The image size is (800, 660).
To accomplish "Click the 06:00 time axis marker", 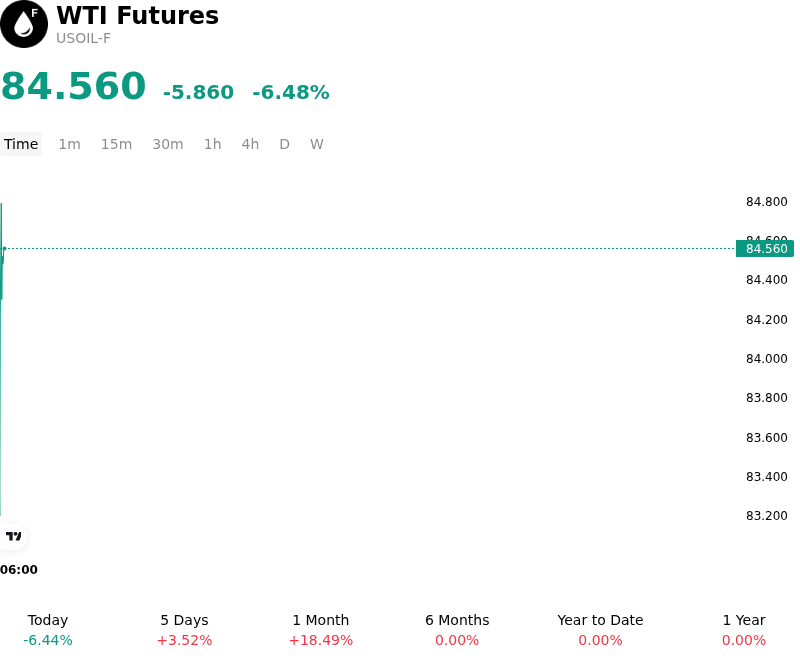I will [x=19, y=570].
